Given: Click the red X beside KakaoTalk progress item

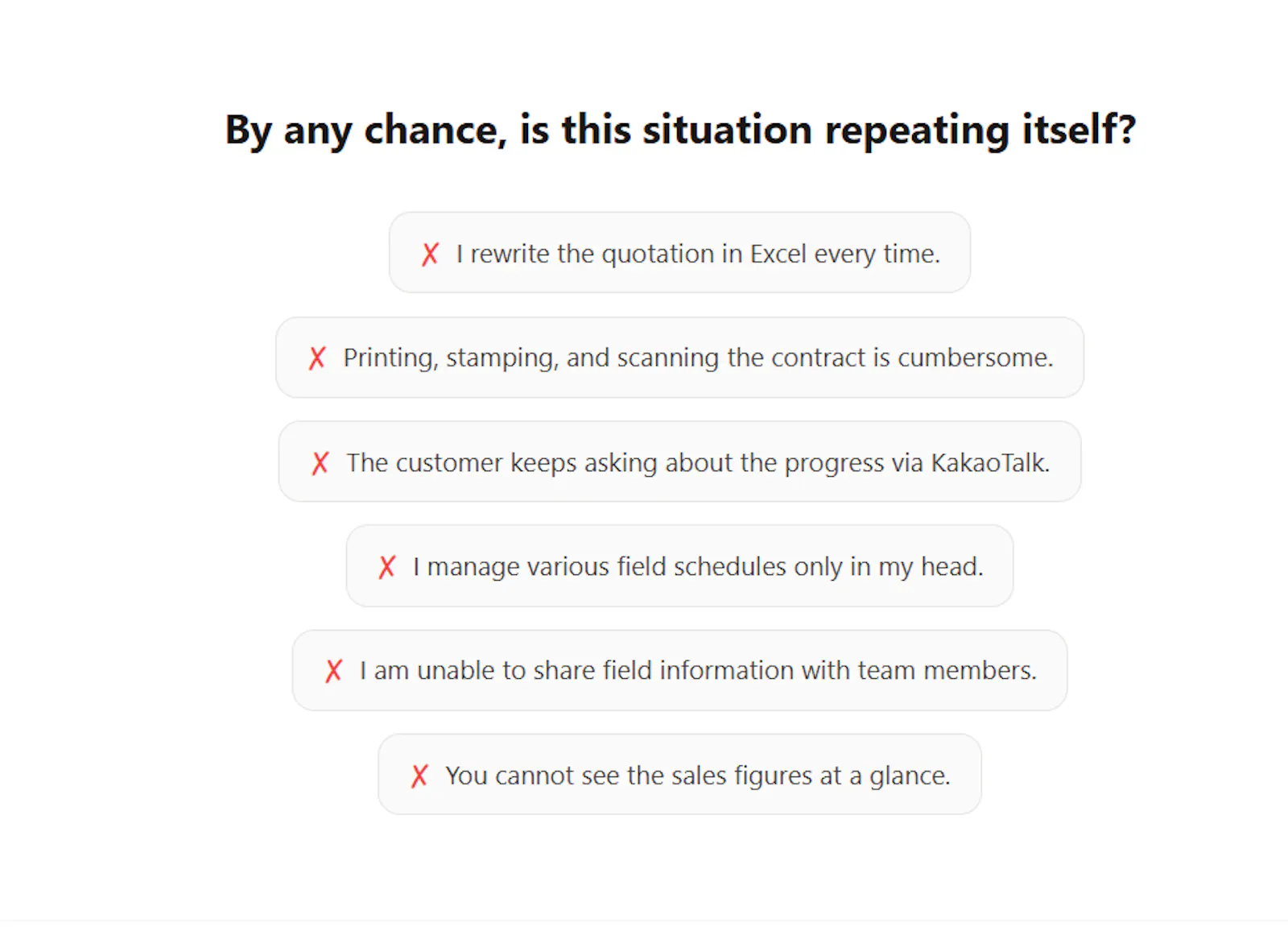Looking at the screenshot, I should 320,462.
